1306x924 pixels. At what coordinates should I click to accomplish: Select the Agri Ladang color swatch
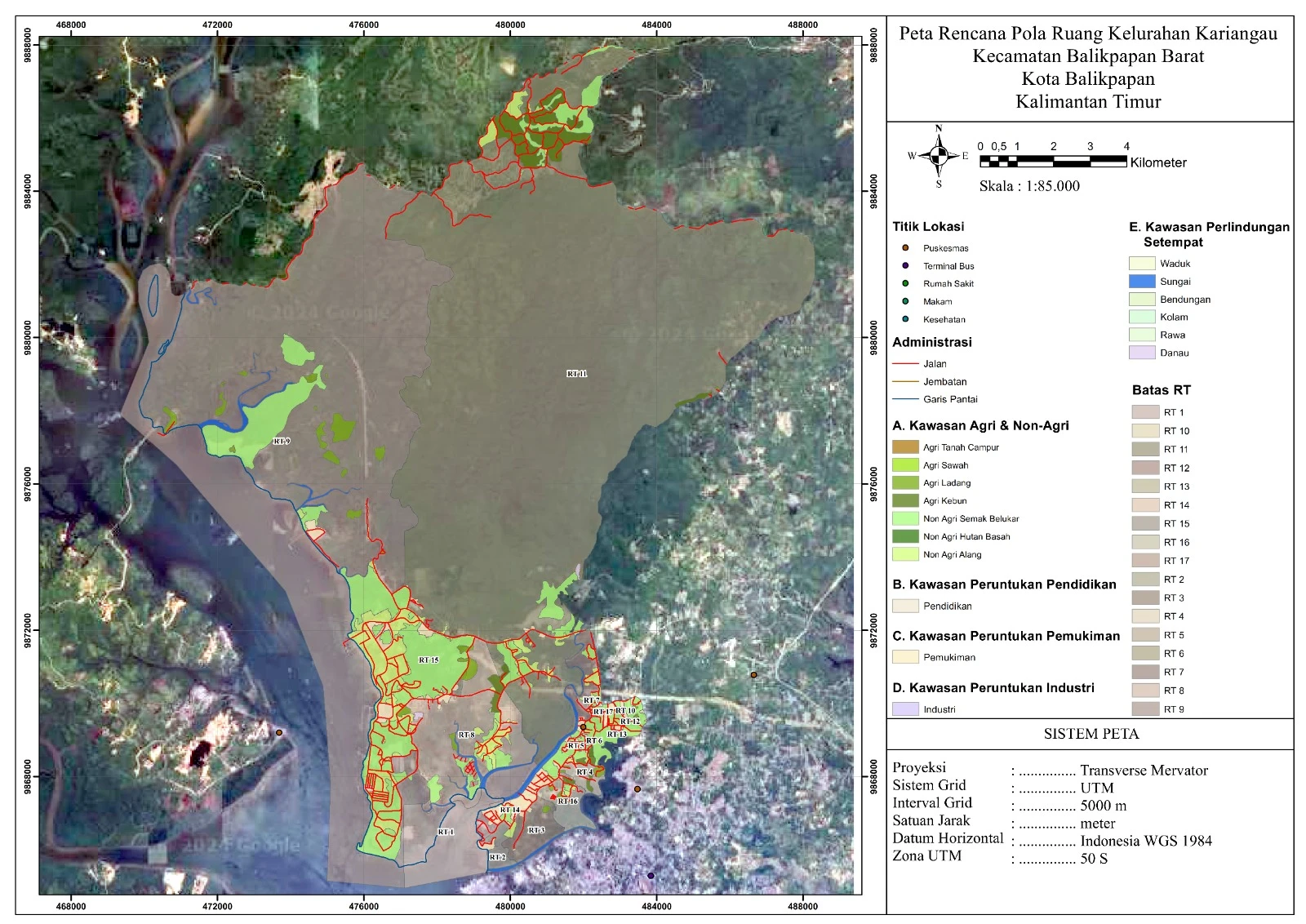tap(905, 482)
